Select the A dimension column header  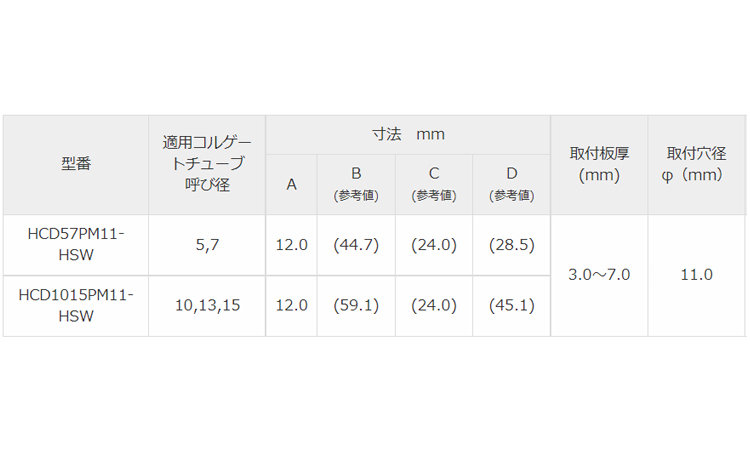point(291,184)
